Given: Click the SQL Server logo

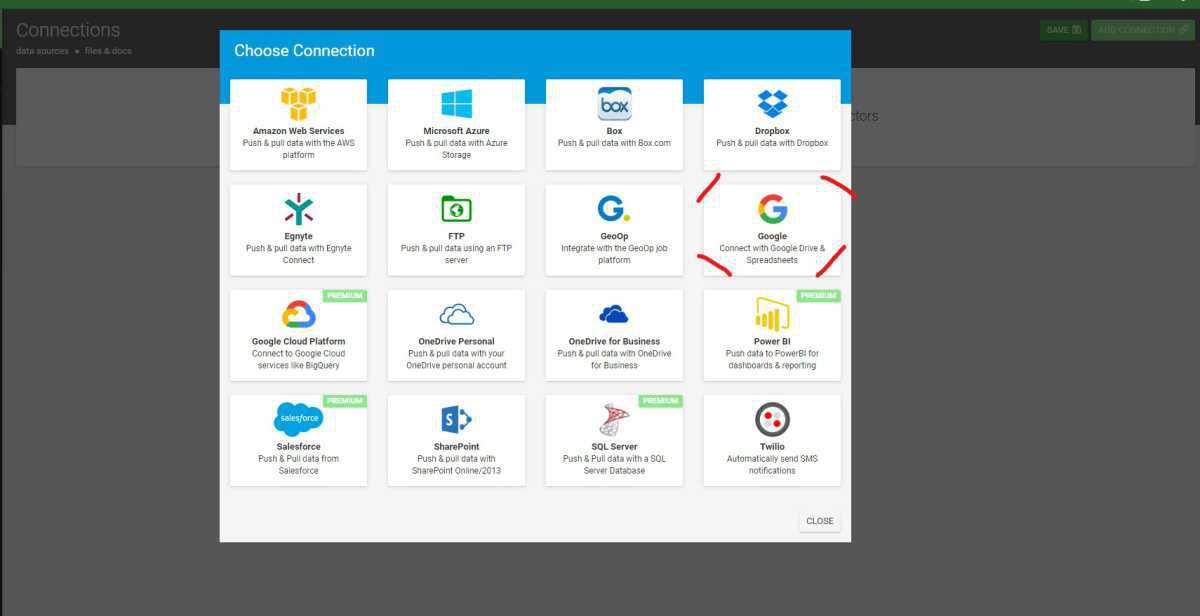Looking at the screenshot, I should 614,419.
